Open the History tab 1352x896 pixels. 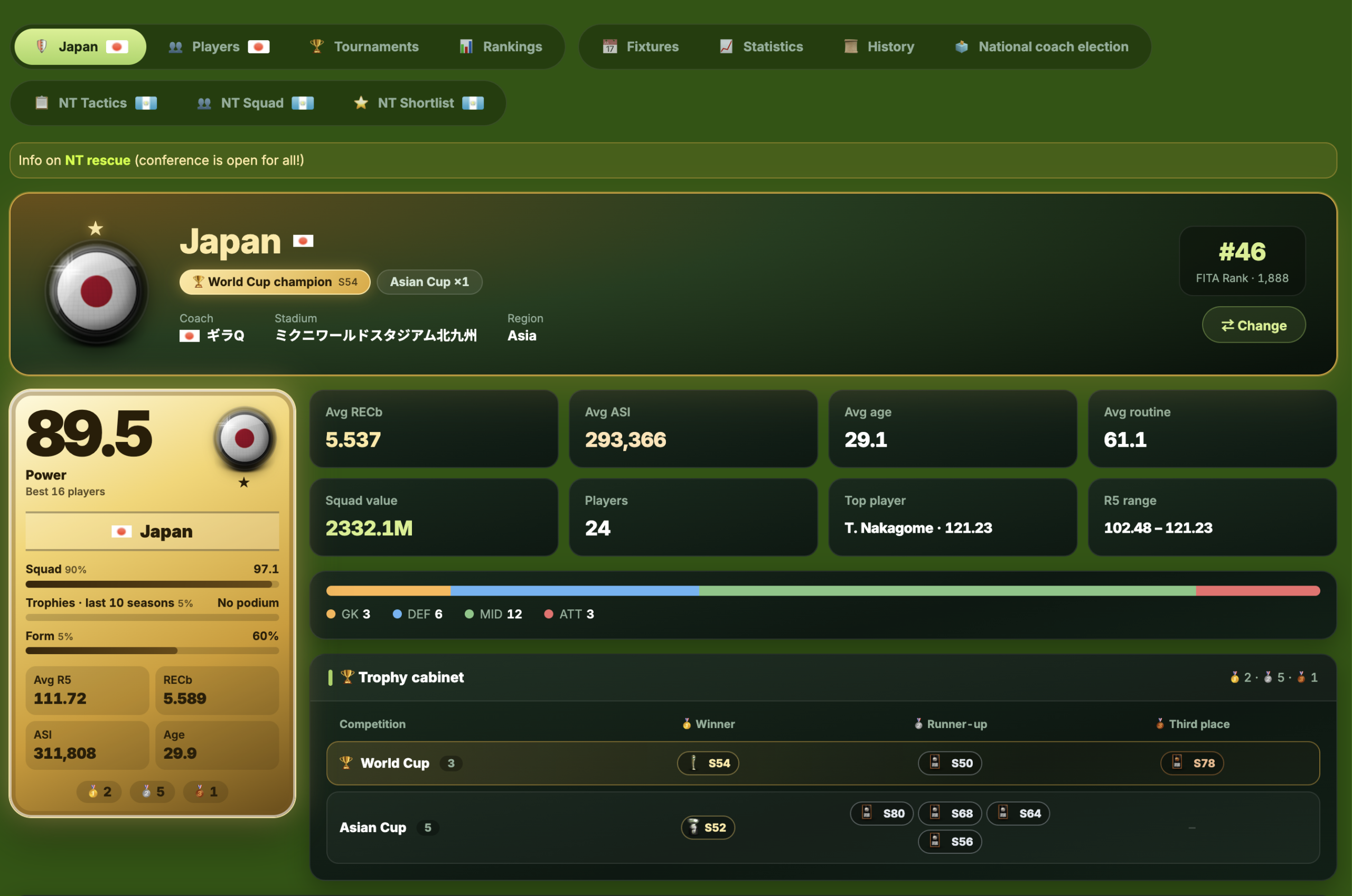point(879,47)
